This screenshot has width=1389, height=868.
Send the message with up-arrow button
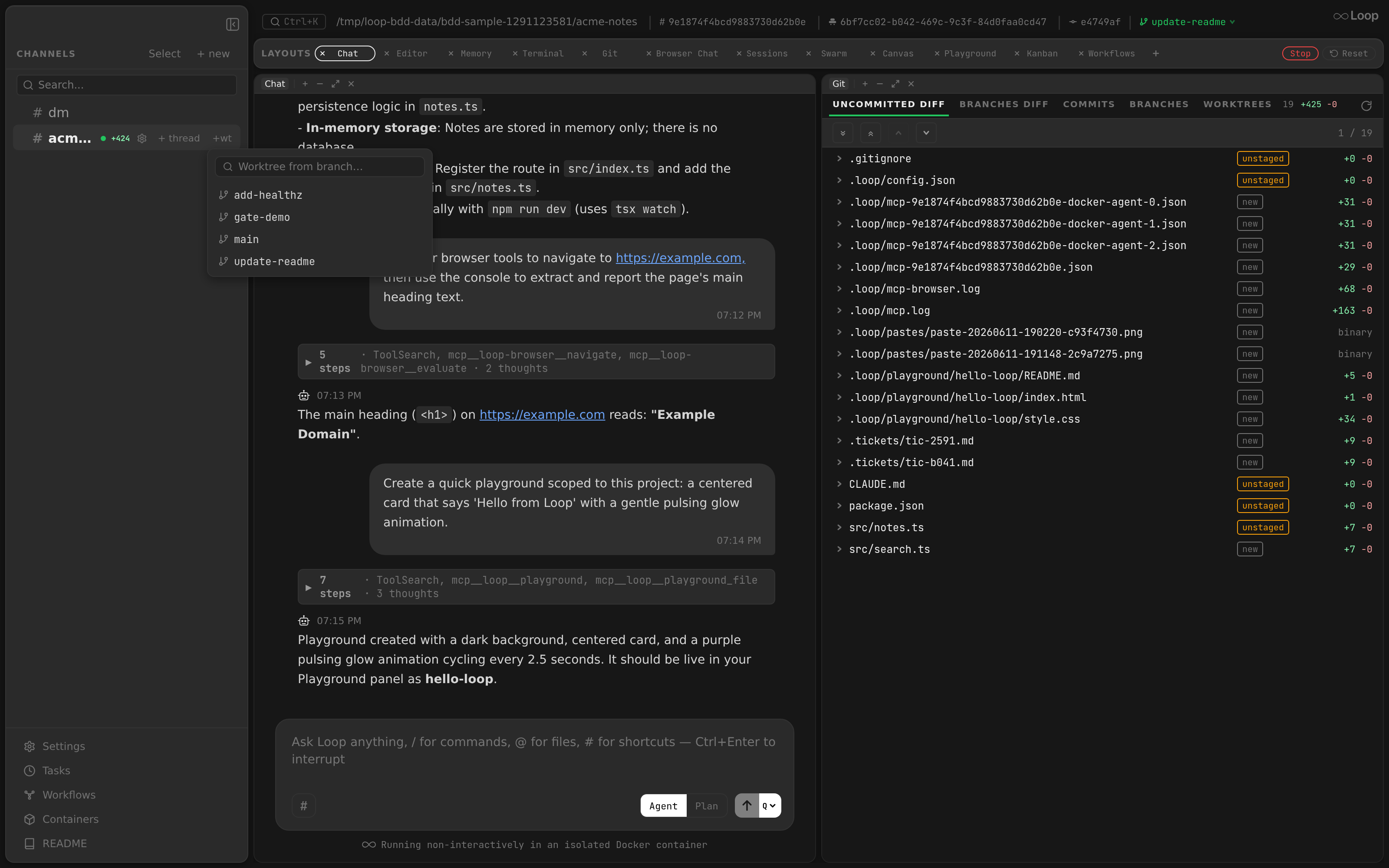point(747,806)
